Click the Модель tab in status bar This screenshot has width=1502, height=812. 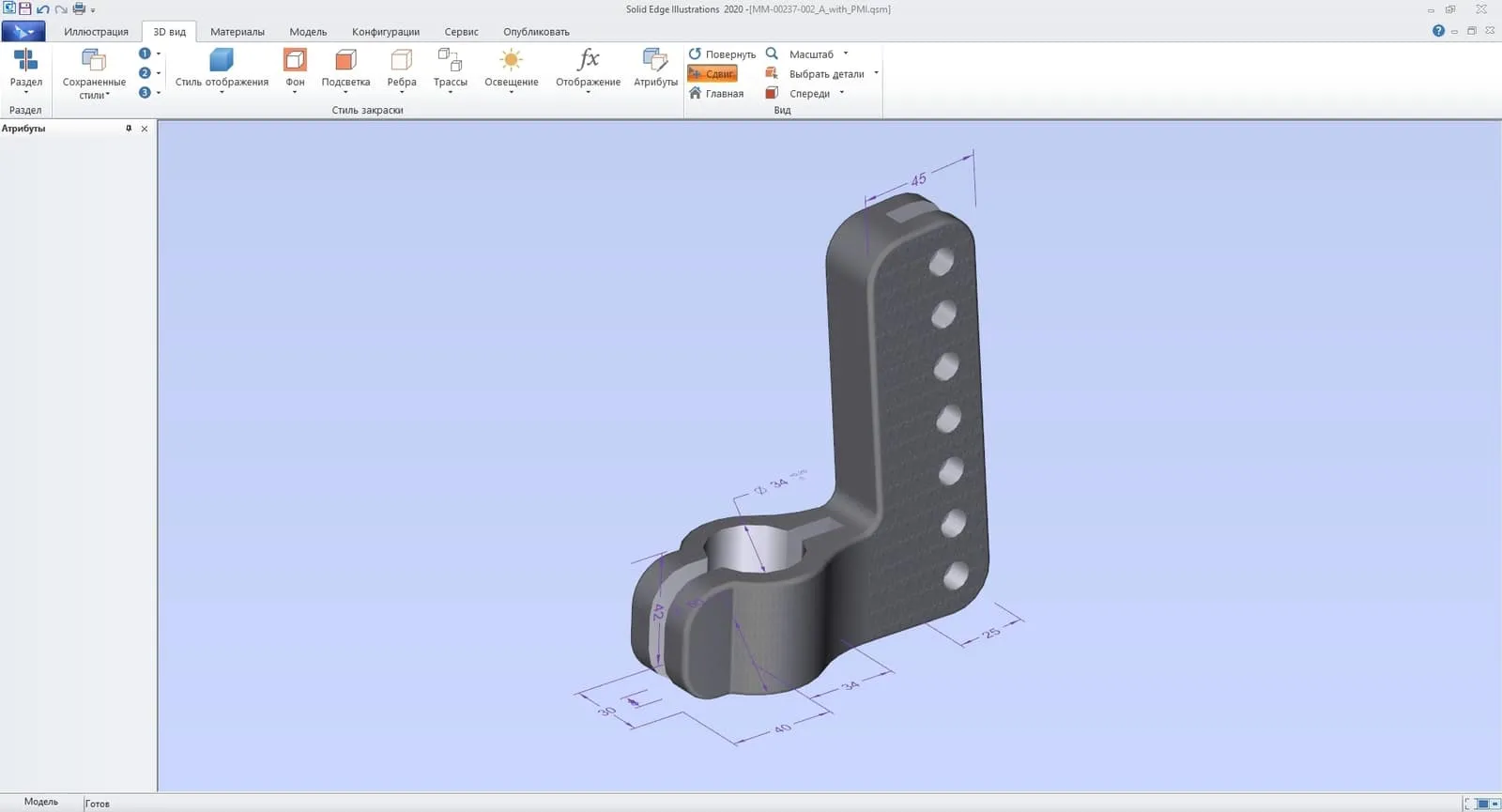41,802
